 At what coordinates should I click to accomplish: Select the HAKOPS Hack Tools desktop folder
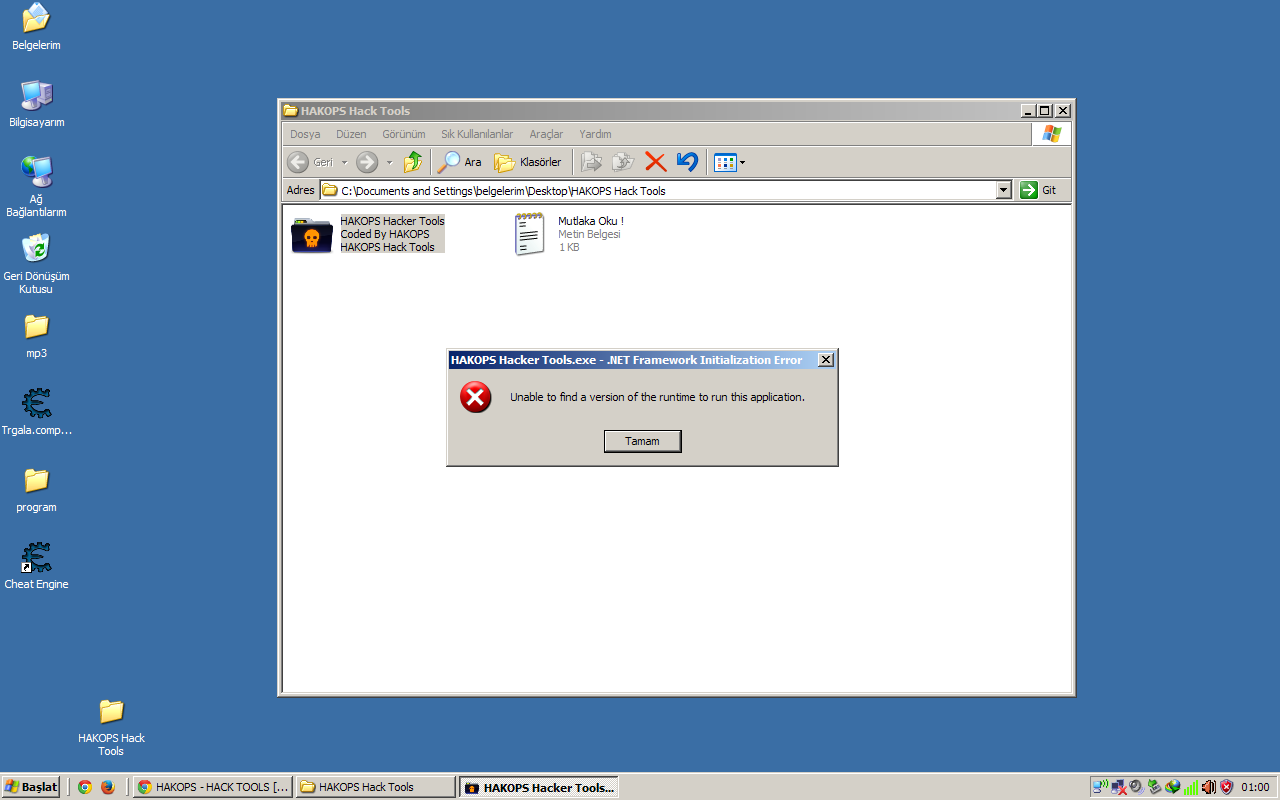[x=111, y=727]
